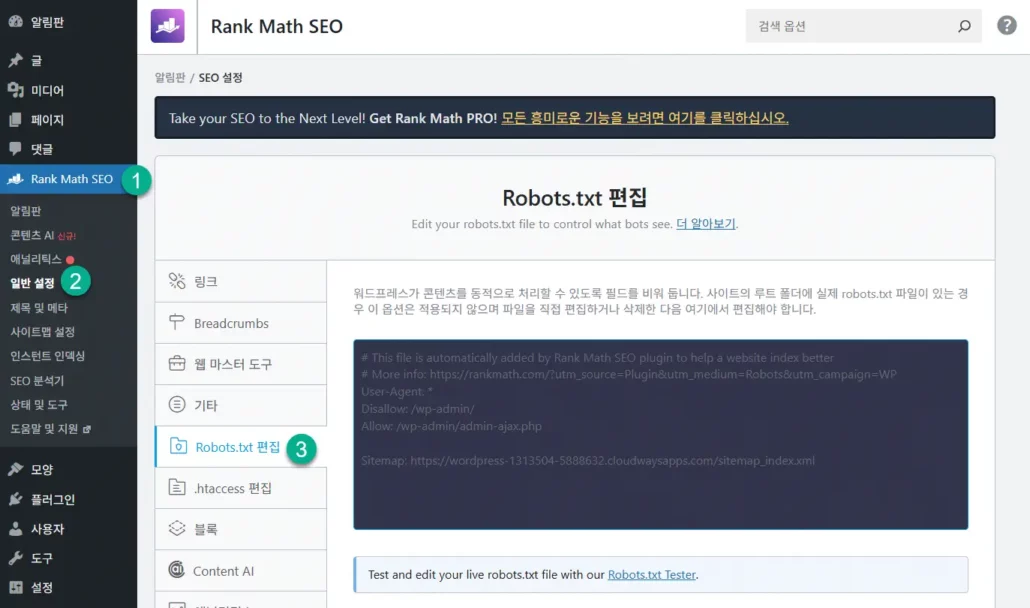
Task: Click the .htaccess 편집 document icon
Action: tap(177, 487)
